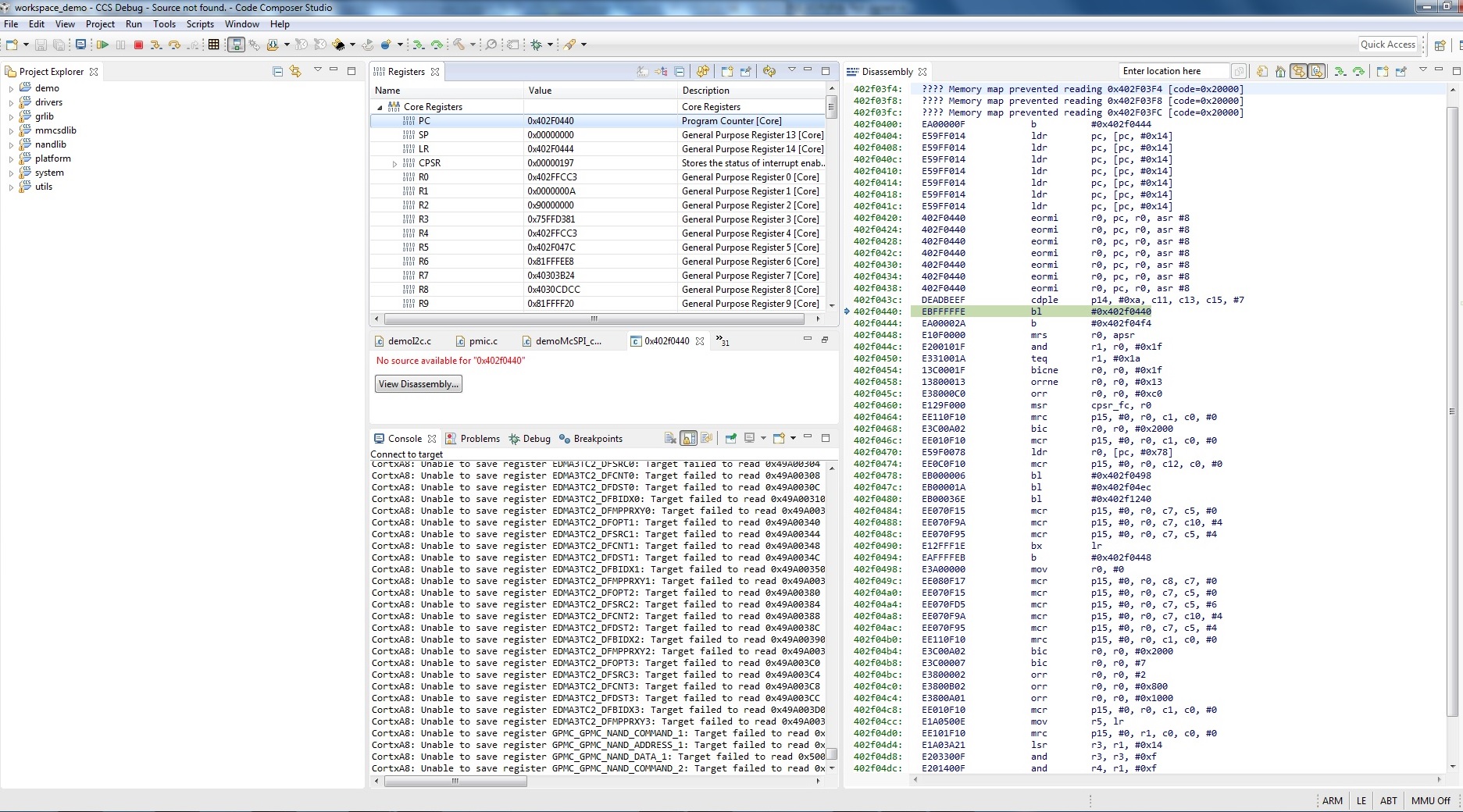Viewport: 1463px width, 812px height.
Task: Open the demoI2c.c editor tab
Action: [x=403, y=341]
